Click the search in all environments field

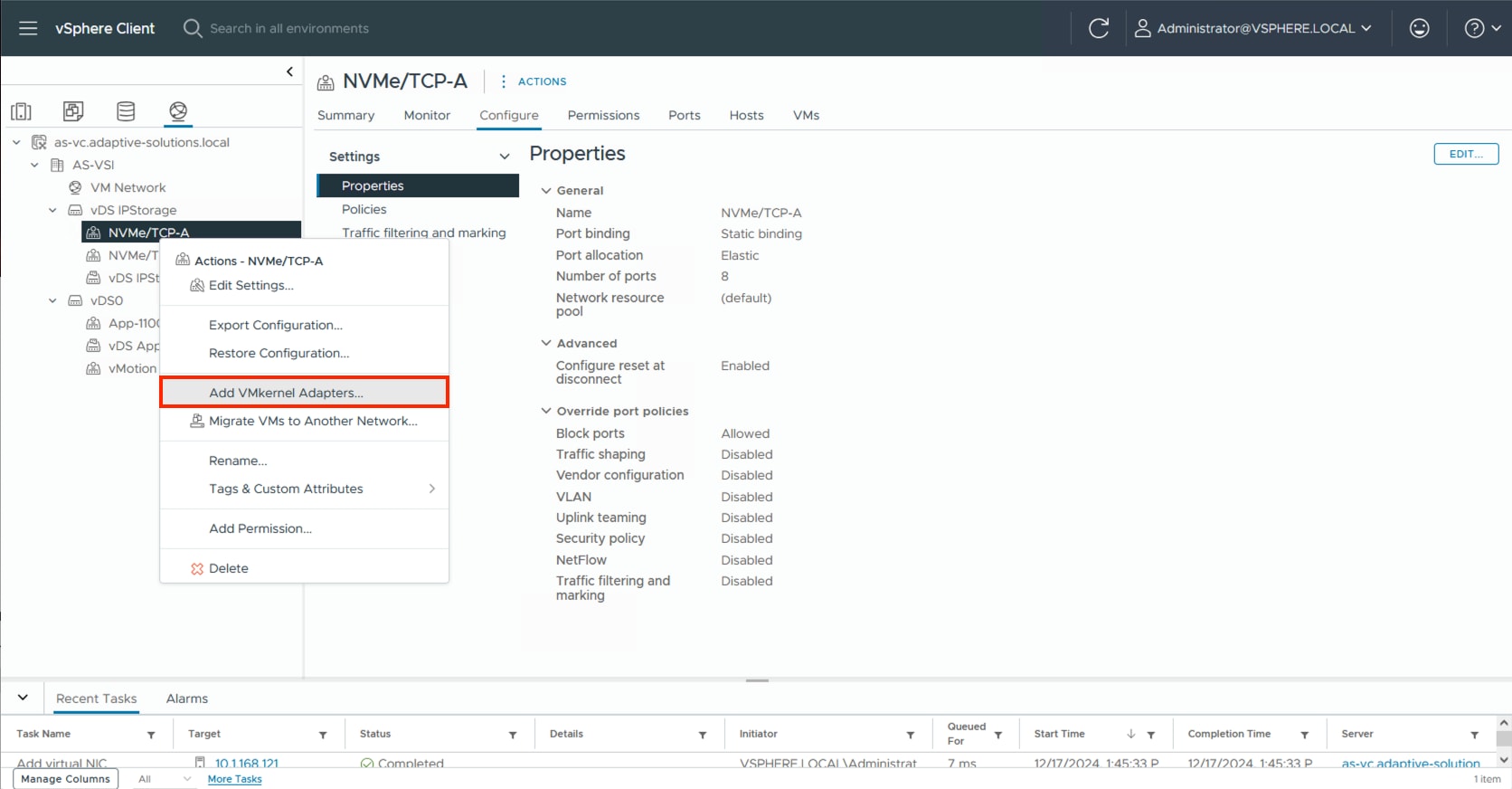pyautogui.click(x=289, y=28)
